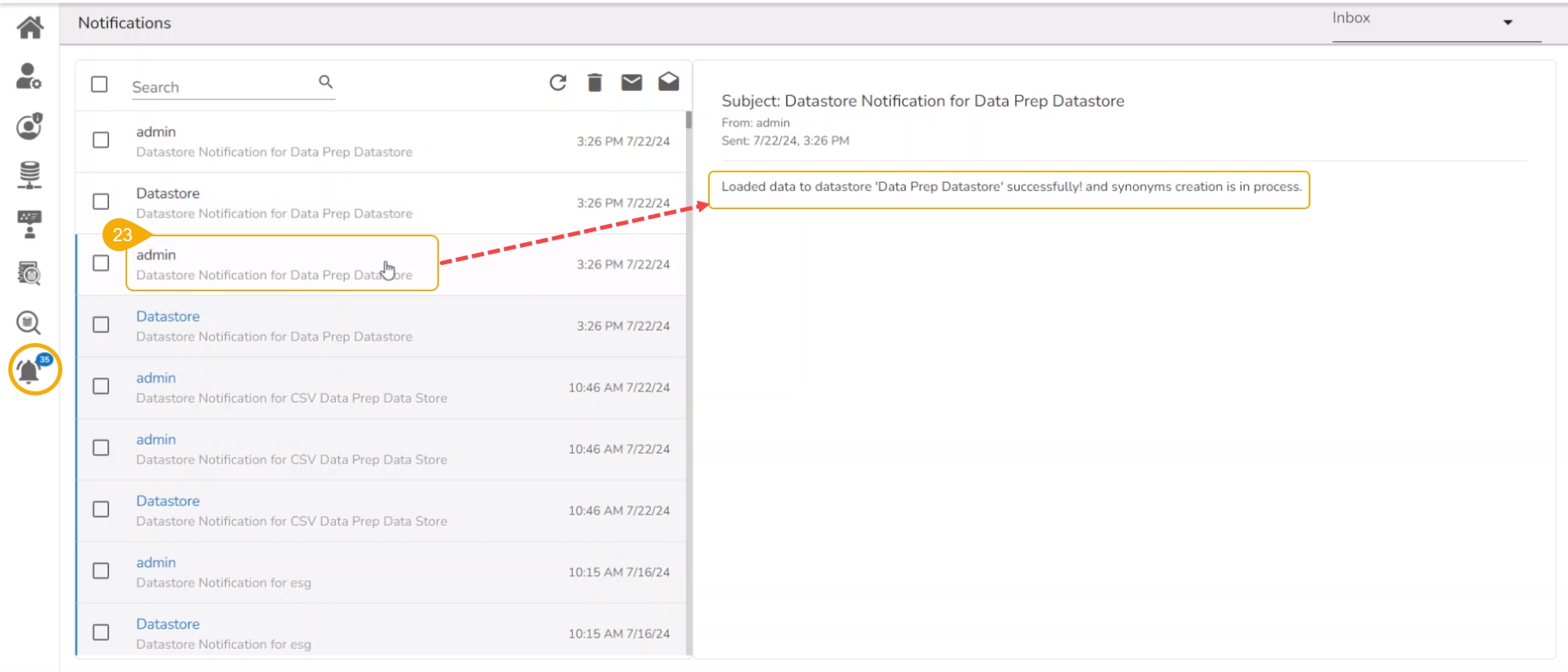Toggle the select-all notifications checkbox
Viewport: 1568px width, 672px height.
click(99, 85)
